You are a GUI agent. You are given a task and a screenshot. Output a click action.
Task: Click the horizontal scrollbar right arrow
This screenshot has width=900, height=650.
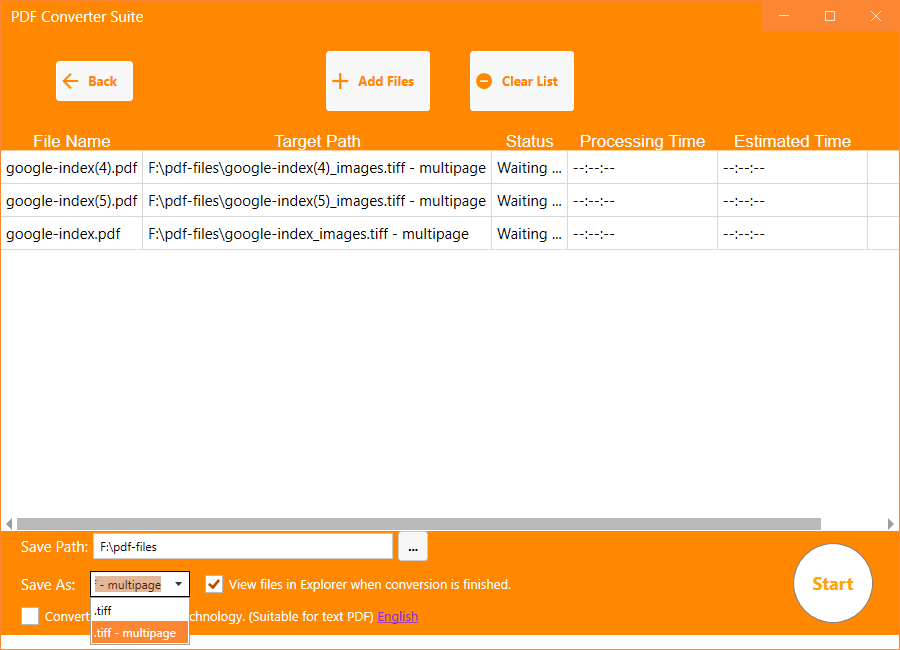tap(891, 523)
